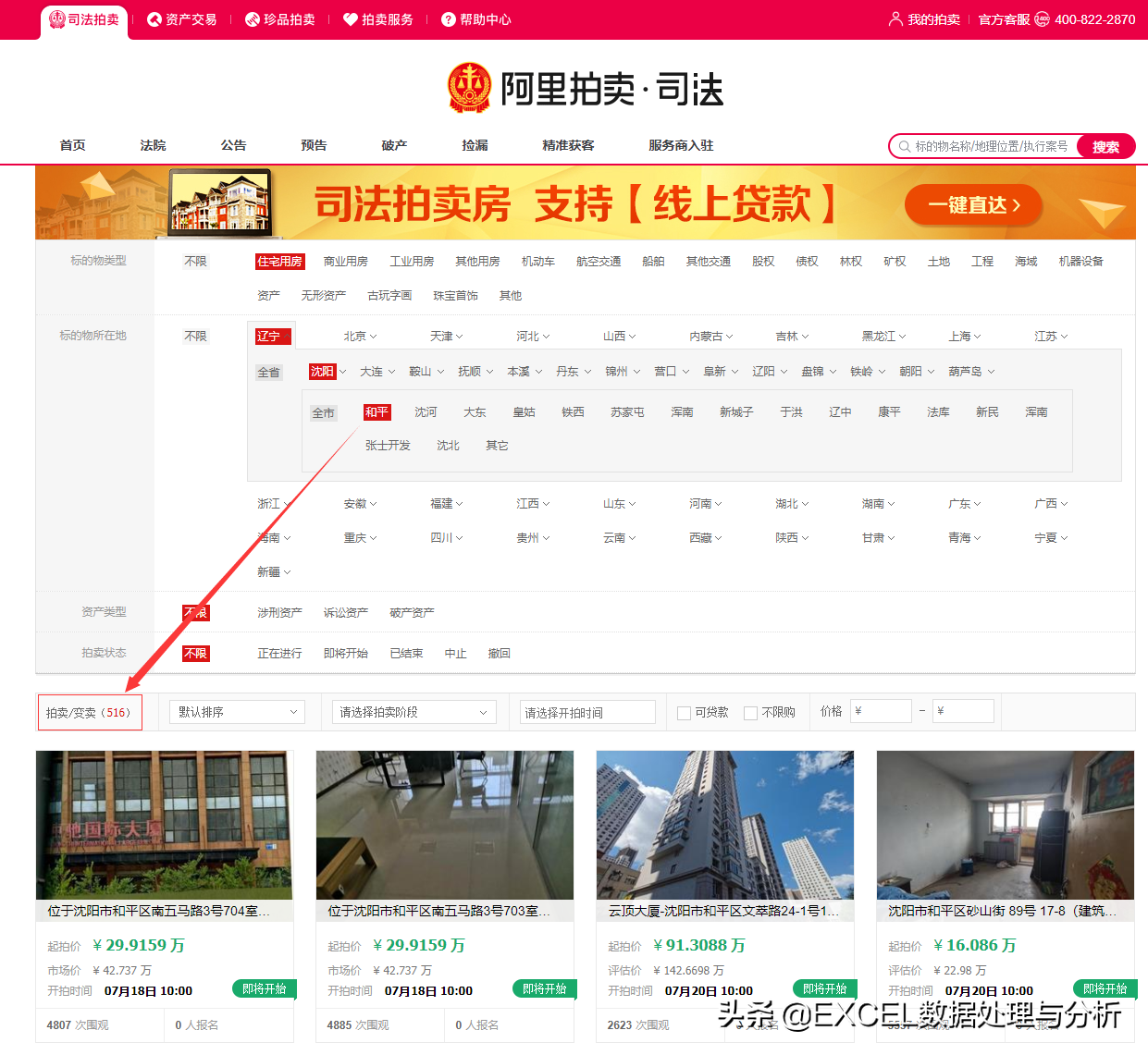The image size is (1148, 1055).
Task: Select 全省 option under 辽宁
Action: [268, 373]
